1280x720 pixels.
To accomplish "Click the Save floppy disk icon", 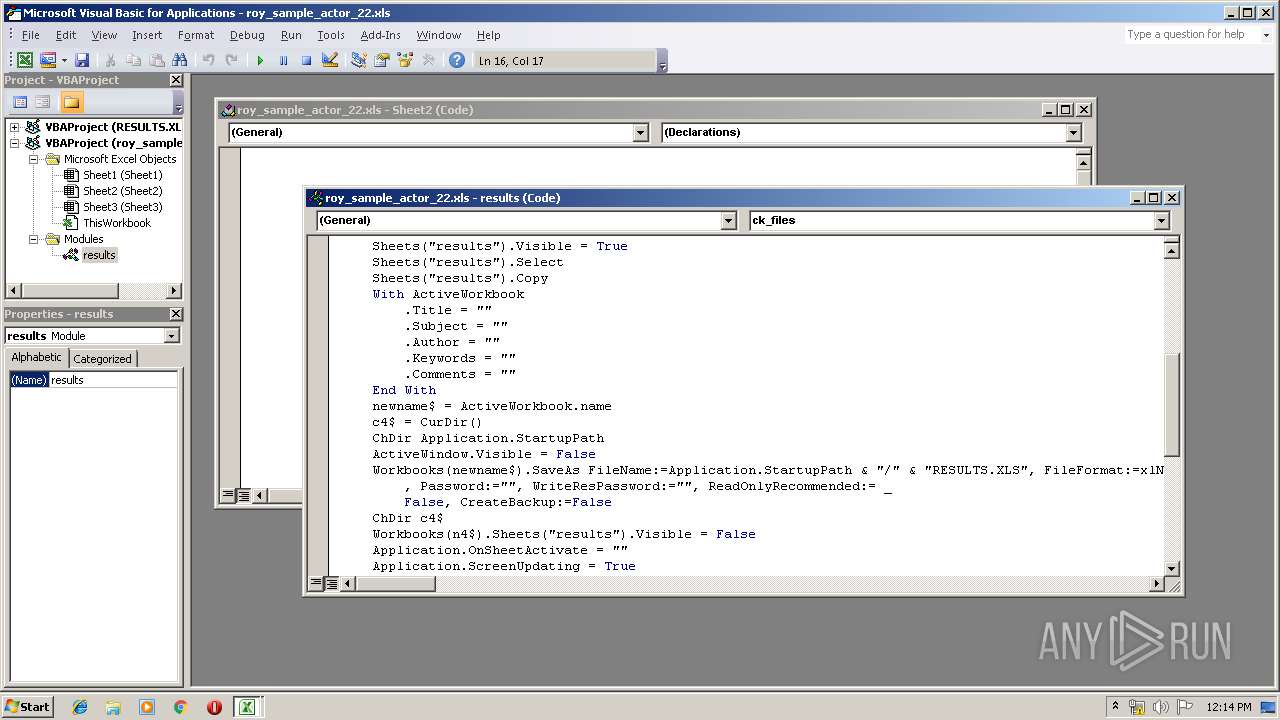I will click(x=82, y=60).
